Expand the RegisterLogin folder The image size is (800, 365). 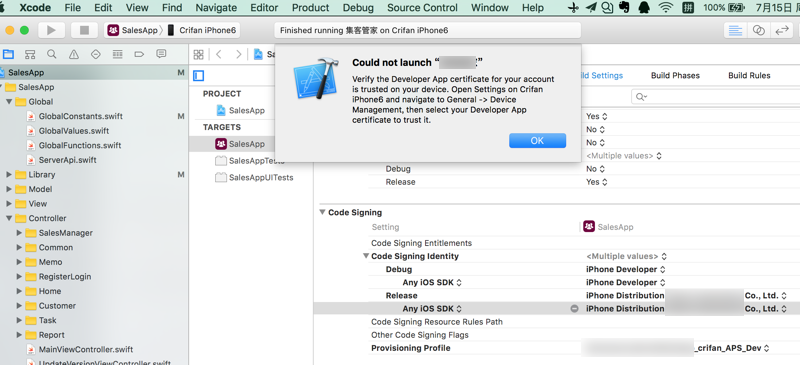[x=19, y=277]
